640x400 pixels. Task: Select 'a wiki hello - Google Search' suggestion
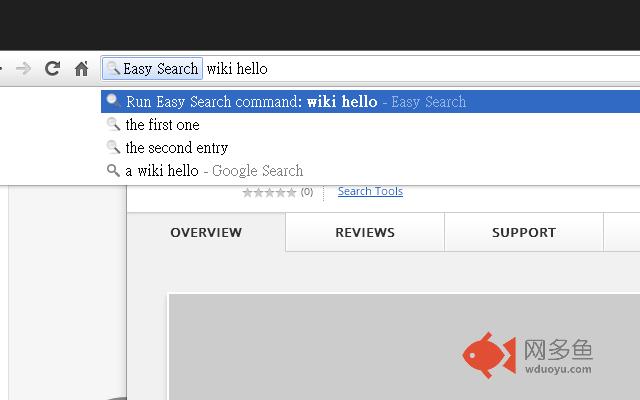pyautogui.click(x=214, y=171)
